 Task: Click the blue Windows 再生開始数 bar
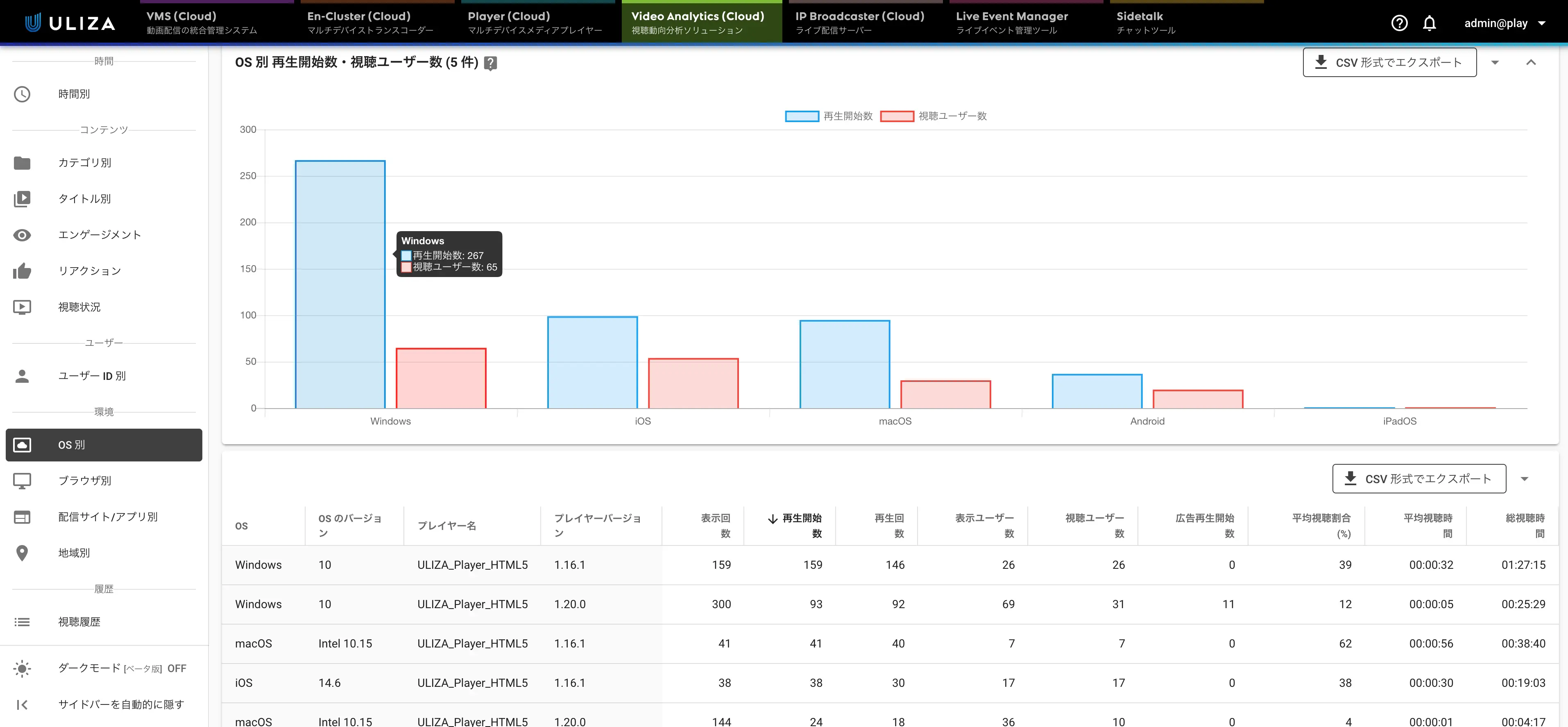(x=340, y=284)
